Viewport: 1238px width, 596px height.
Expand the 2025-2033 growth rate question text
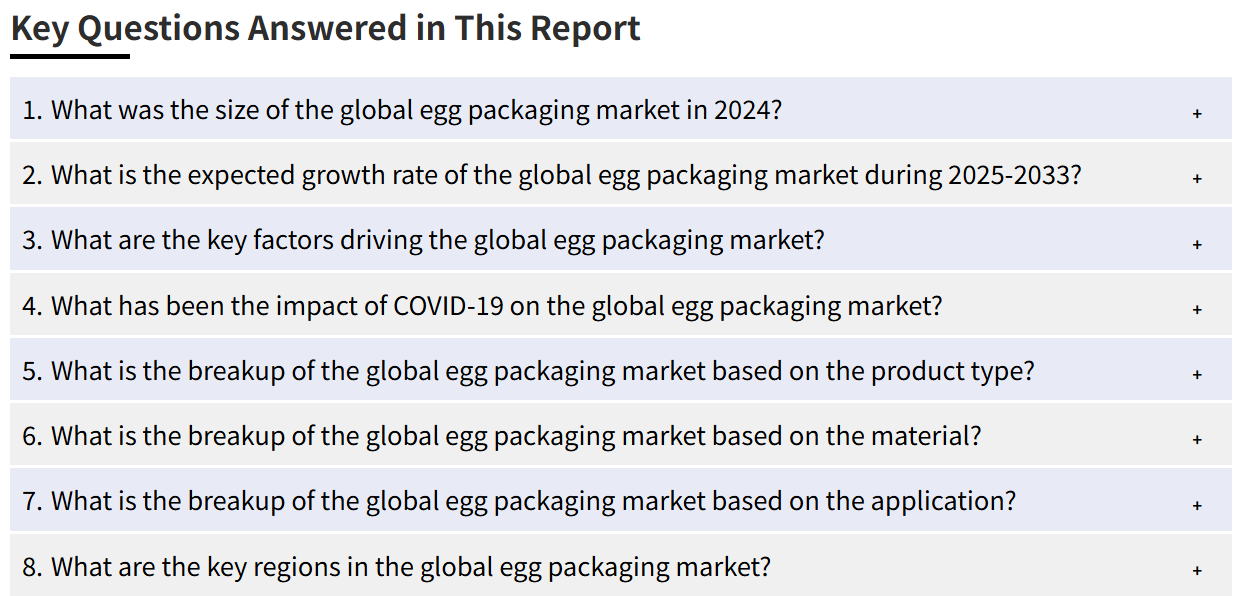tap(552, 175)
